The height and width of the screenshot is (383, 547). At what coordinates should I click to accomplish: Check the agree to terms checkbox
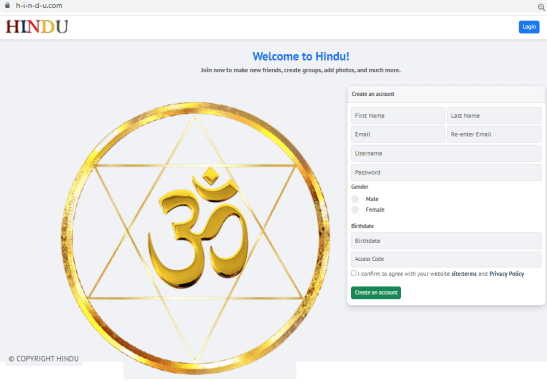(x=354, y=273)
